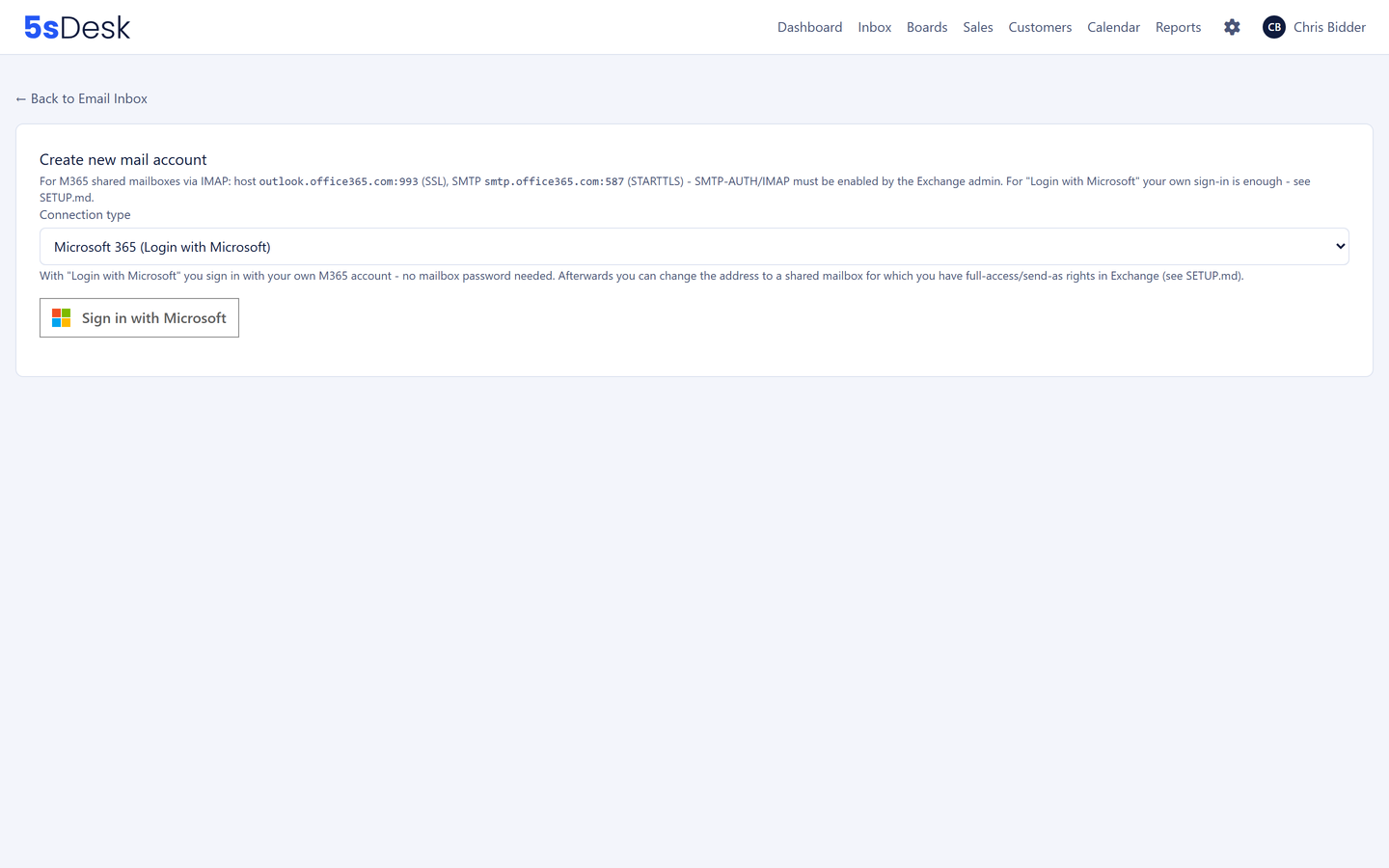Open the Calendar page

1113,27
